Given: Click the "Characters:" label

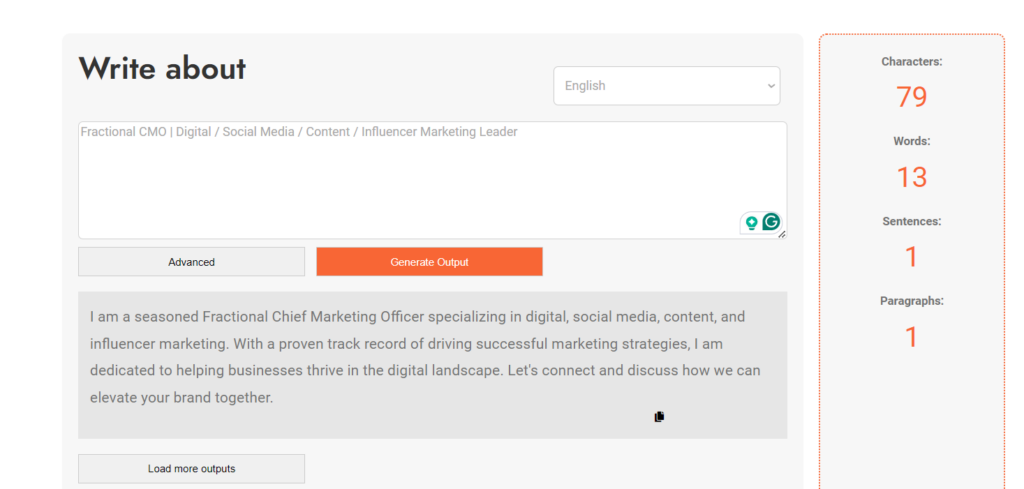Looking at the screenshot, I should point(911,62).
